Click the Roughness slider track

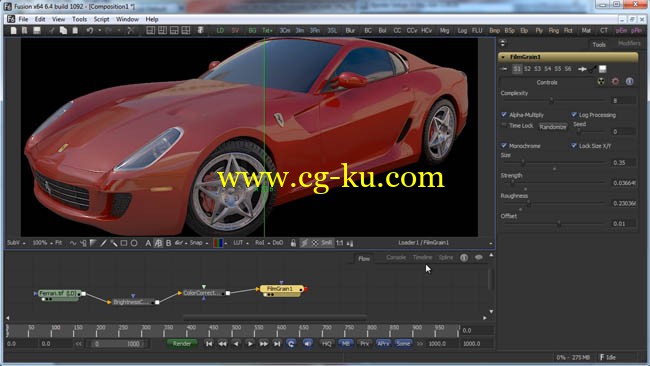click(554, 204)
